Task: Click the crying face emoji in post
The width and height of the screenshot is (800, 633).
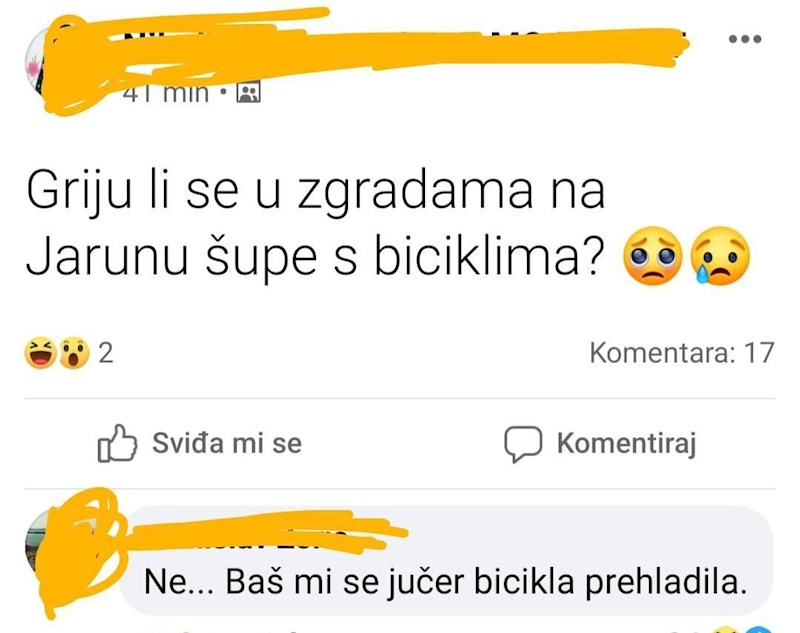Action: 720,255
